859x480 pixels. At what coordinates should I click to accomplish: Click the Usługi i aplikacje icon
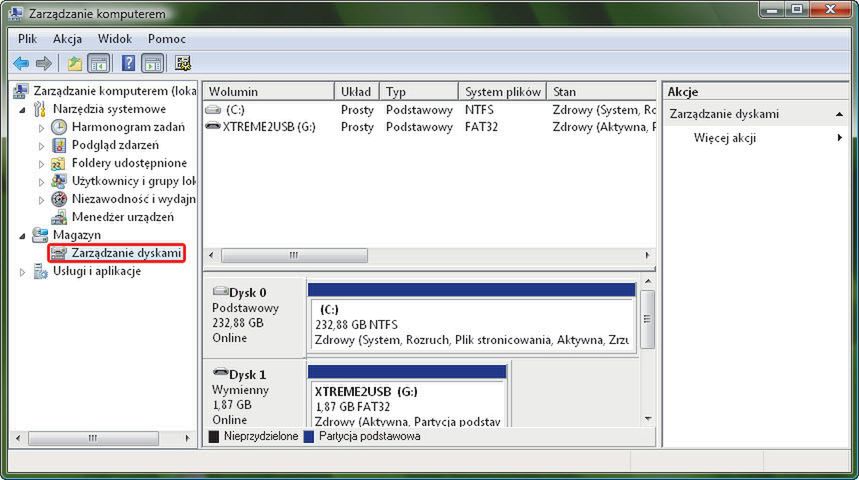[x=40, y=271]
